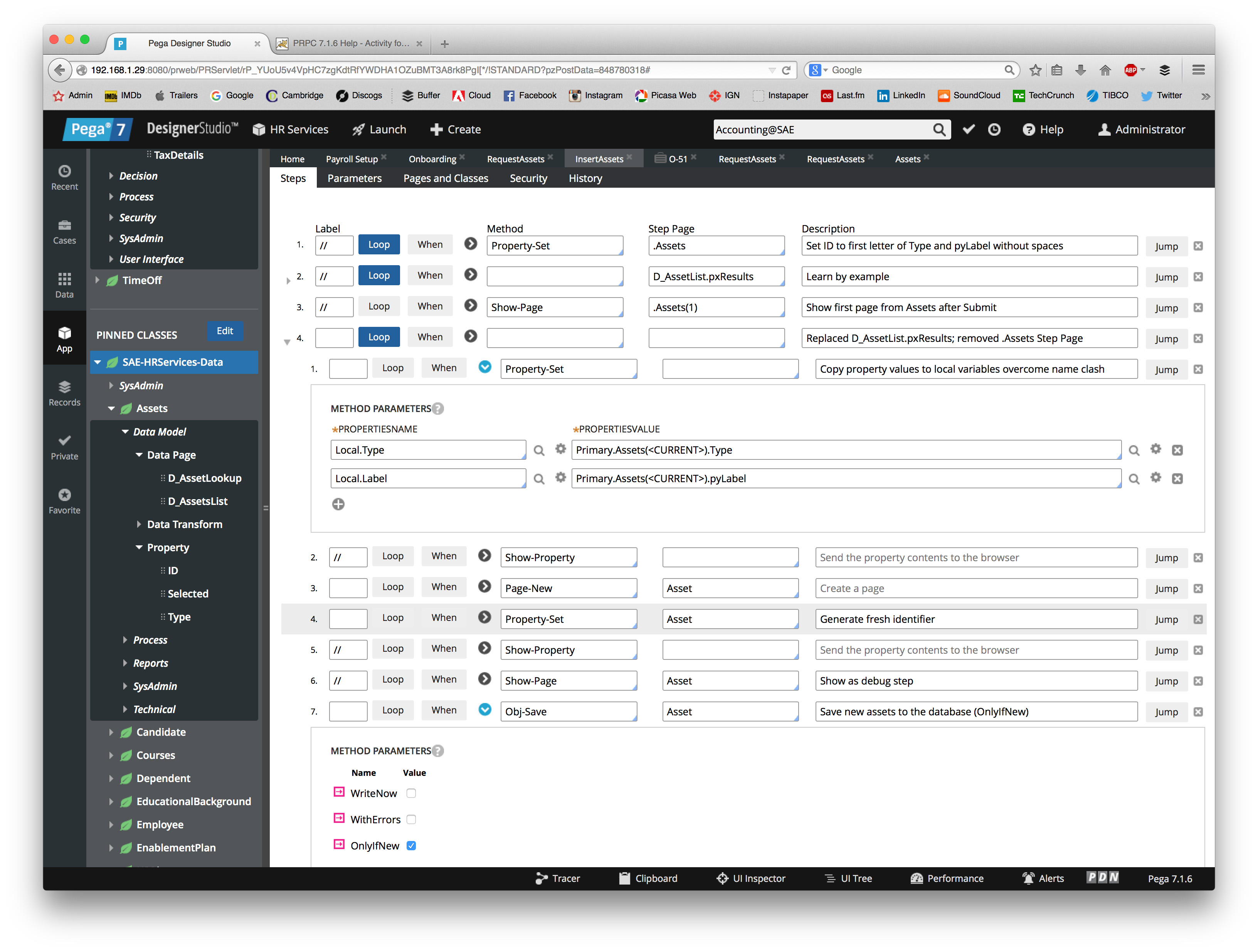
Task: Click the search magnifier in Accounting@SAE box
Action: click(x=939, y=130)
